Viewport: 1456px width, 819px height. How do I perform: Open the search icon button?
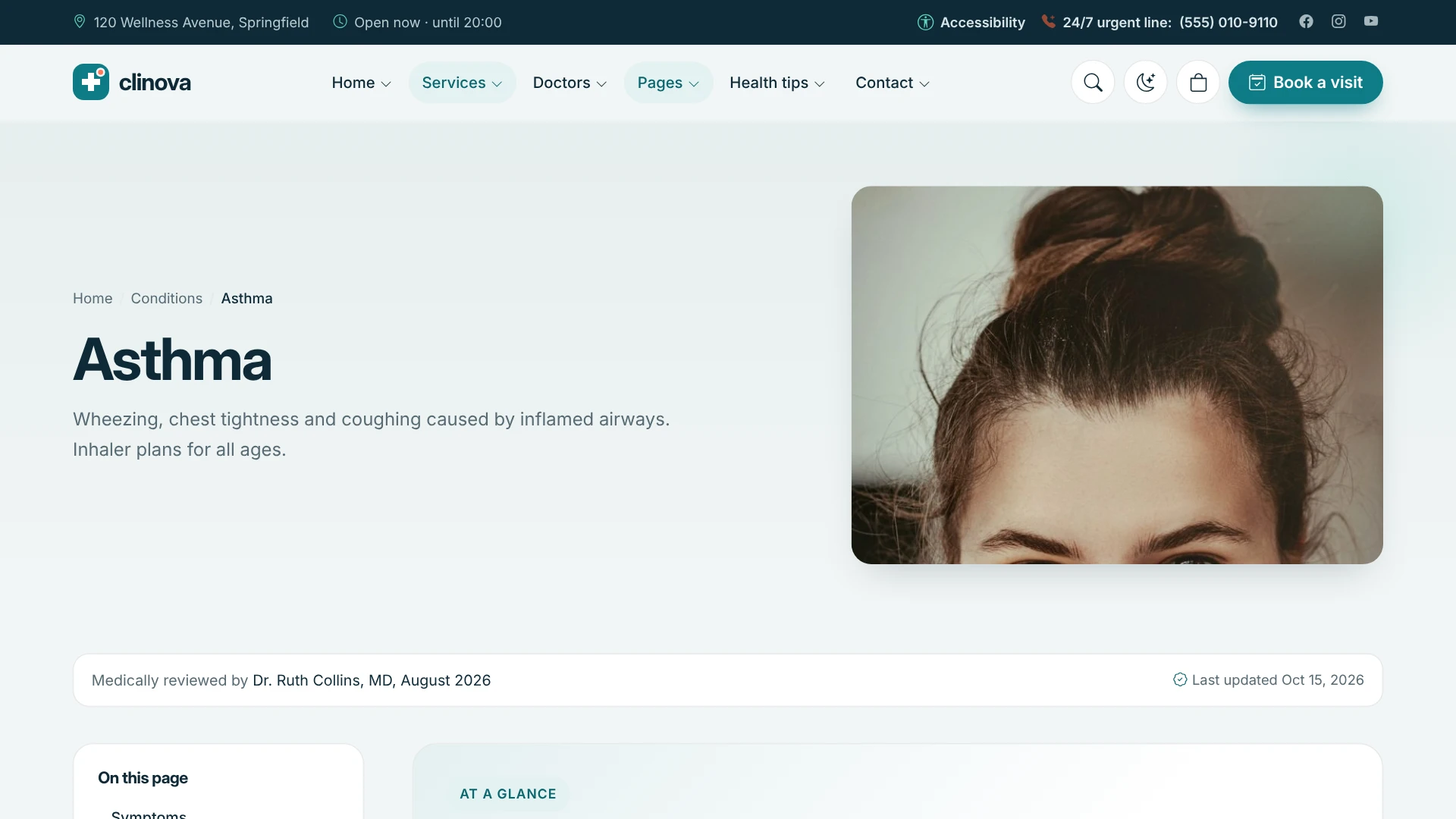pyautogui.click(x=1093, y=82)
